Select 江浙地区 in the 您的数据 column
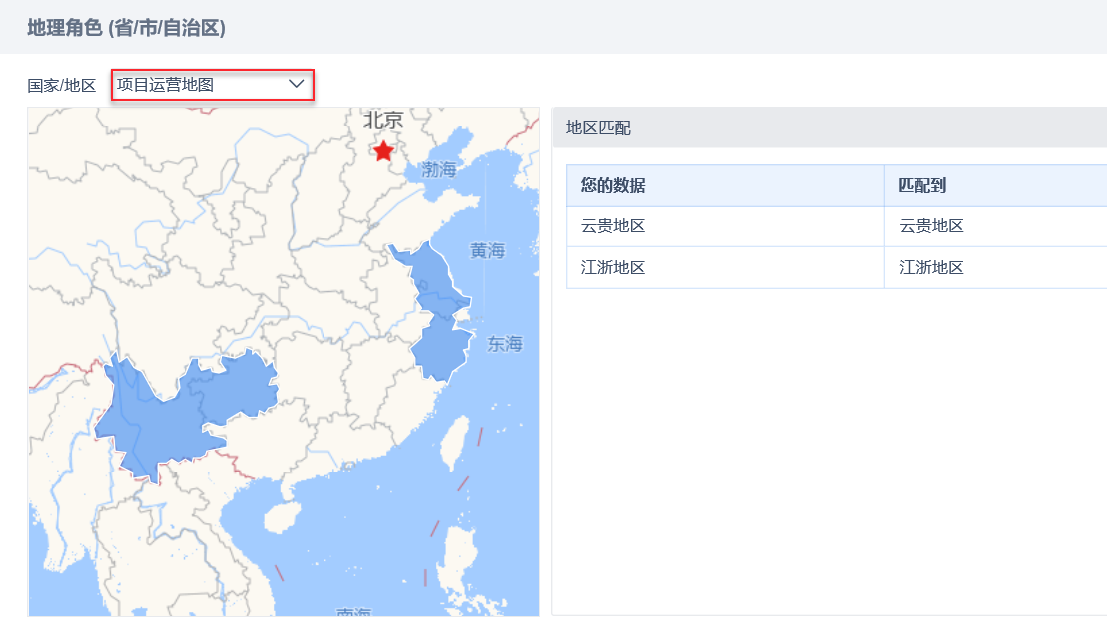The height and width of the screenshot is (633, 1107). [x=613, y=267]
